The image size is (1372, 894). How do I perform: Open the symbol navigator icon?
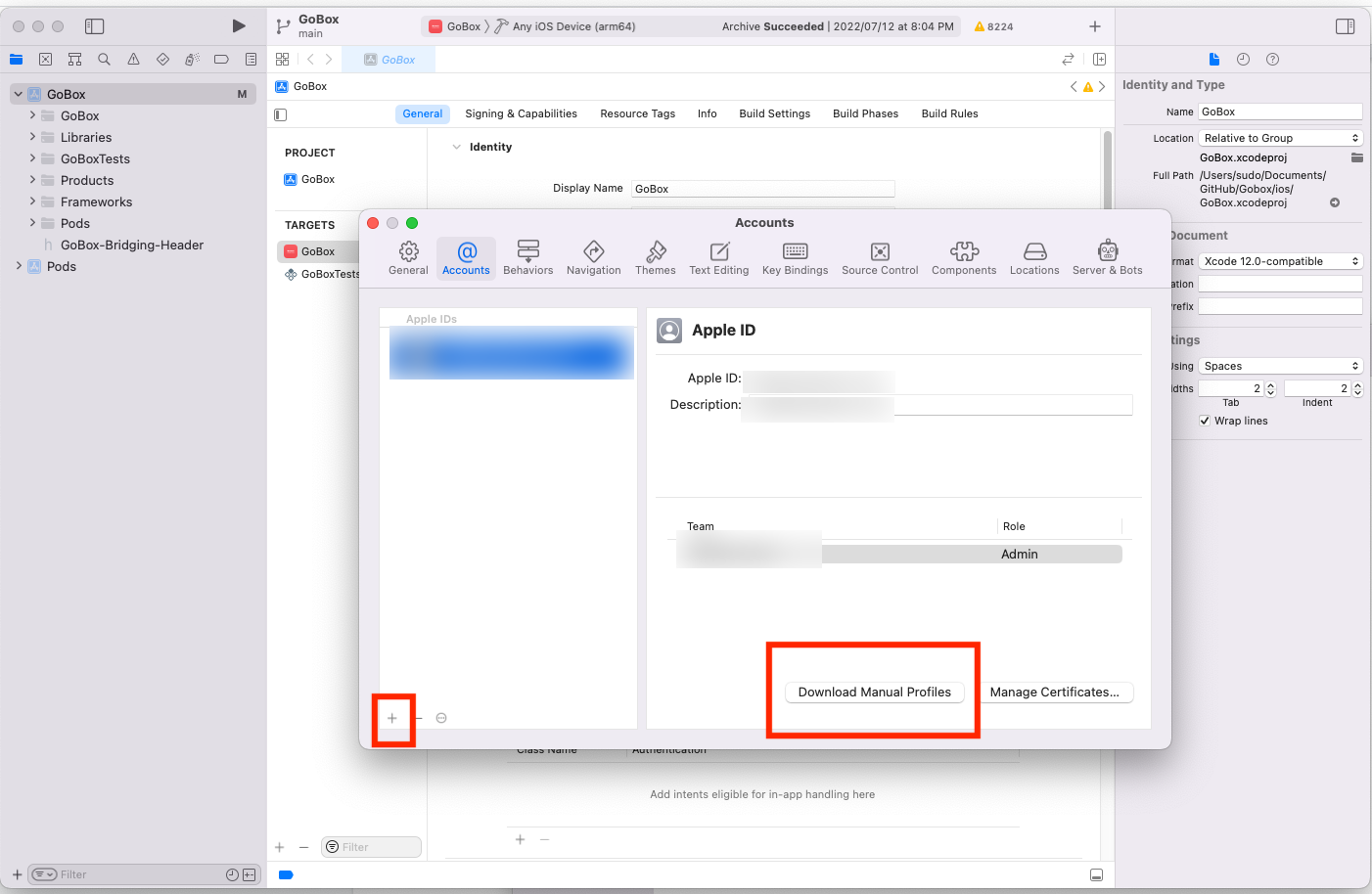tap(74, 60)
